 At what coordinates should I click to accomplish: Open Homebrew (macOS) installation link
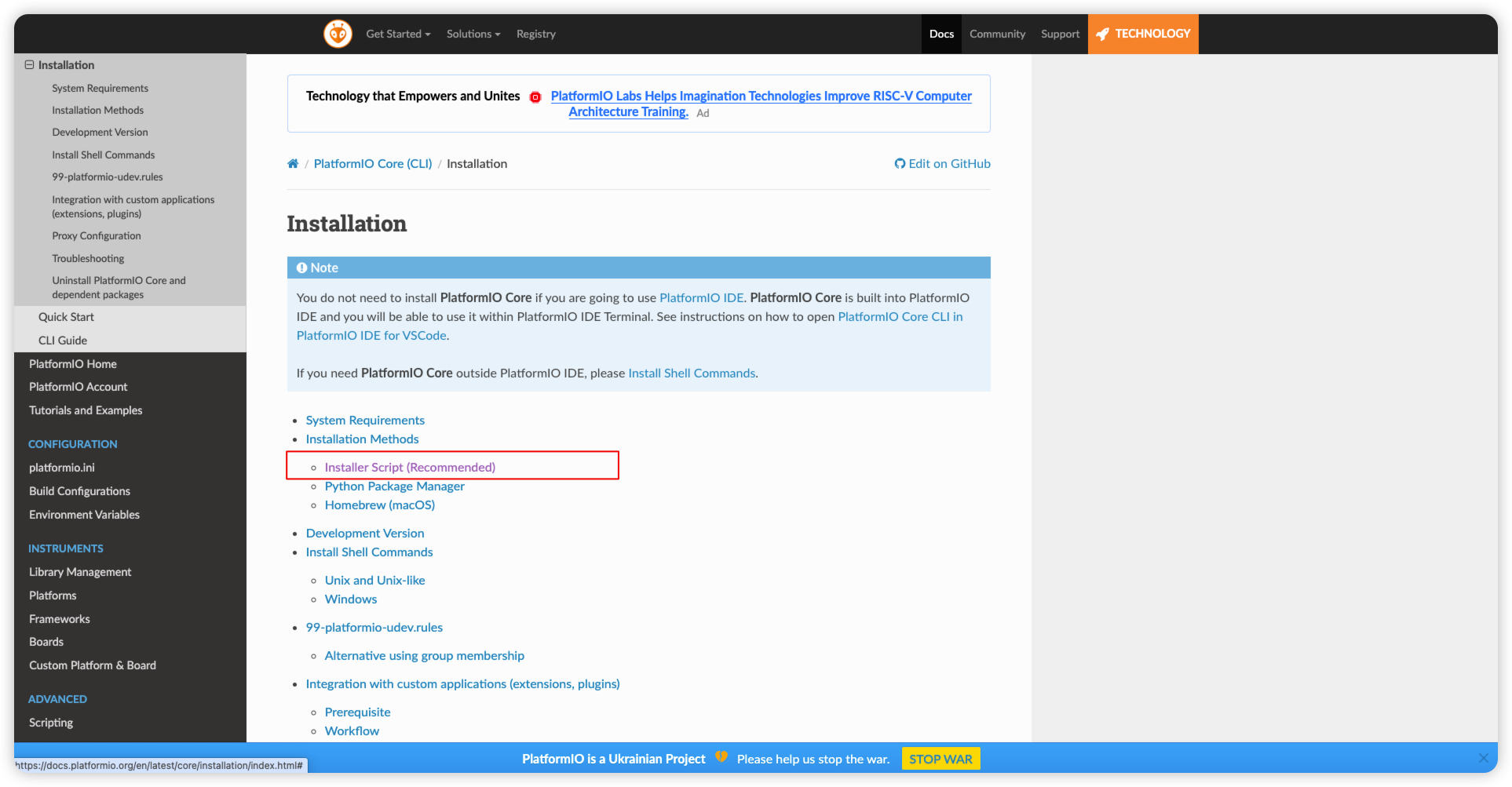click(x=380, y=505)
